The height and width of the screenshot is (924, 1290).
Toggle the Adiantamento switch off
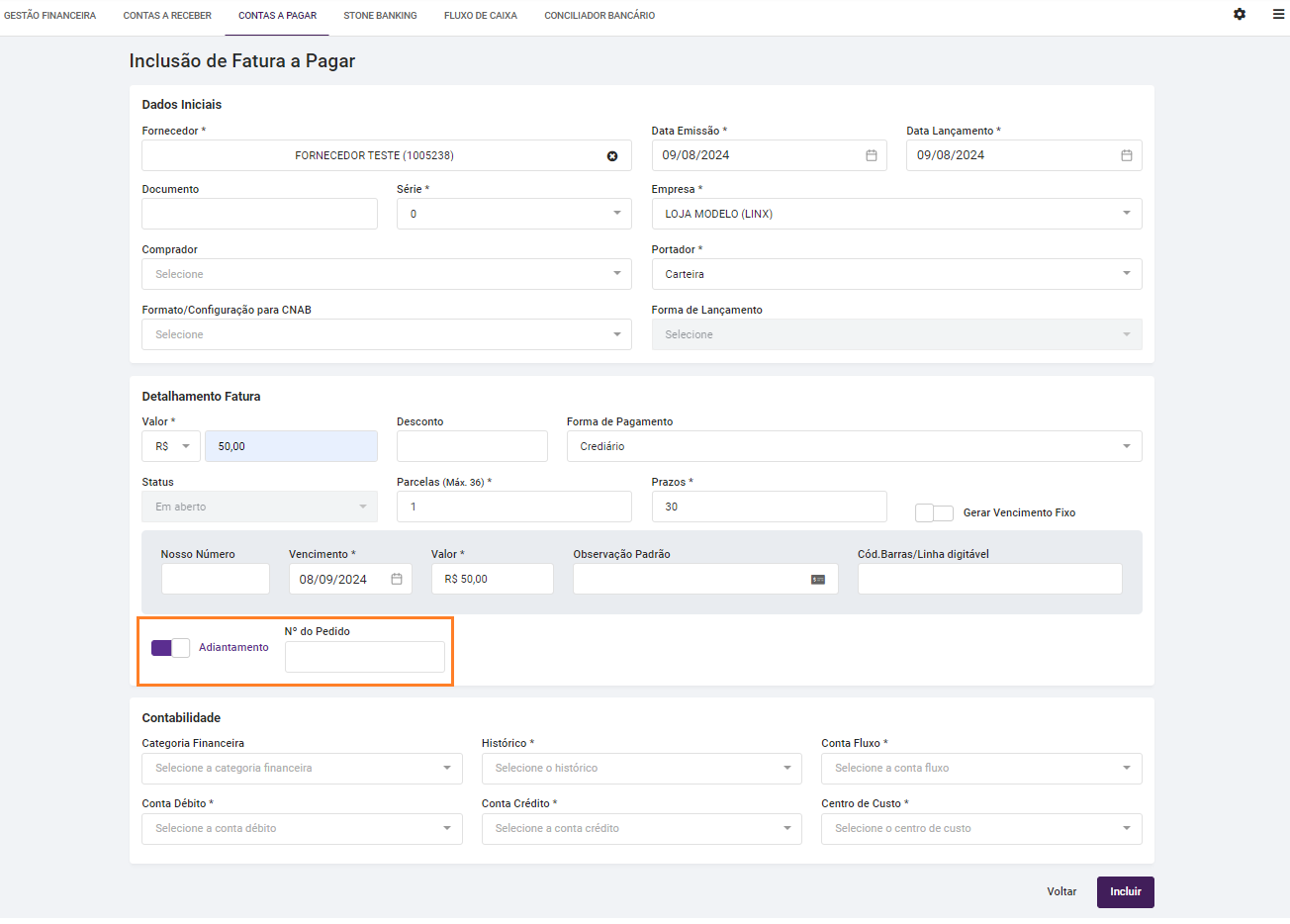click(170, 648)
